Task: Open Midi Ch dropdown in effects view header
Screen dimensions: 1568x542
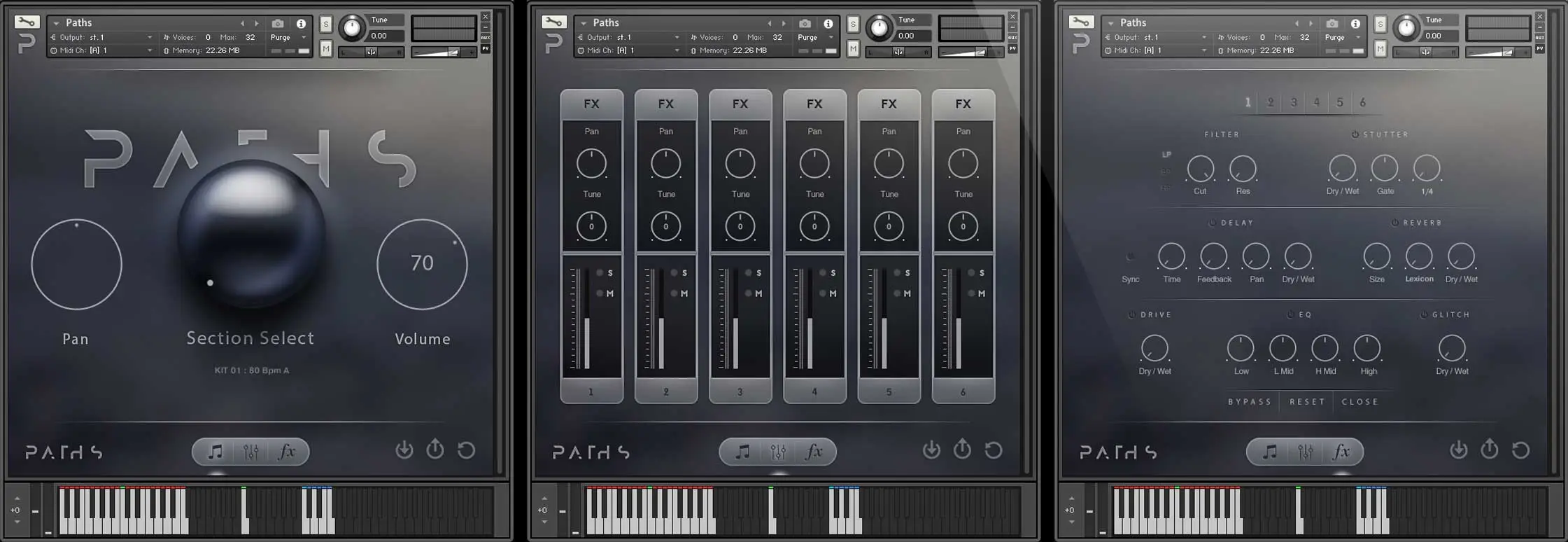Action: [x=1156, y=50]
